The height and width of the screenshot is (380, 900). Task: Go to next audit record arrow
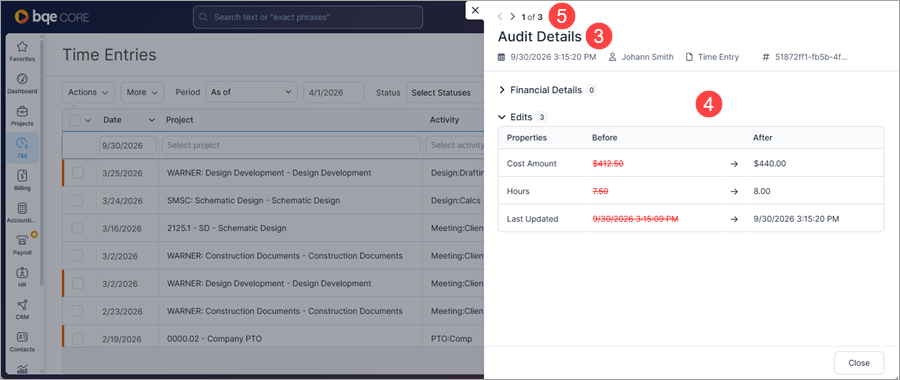point(513,17)
